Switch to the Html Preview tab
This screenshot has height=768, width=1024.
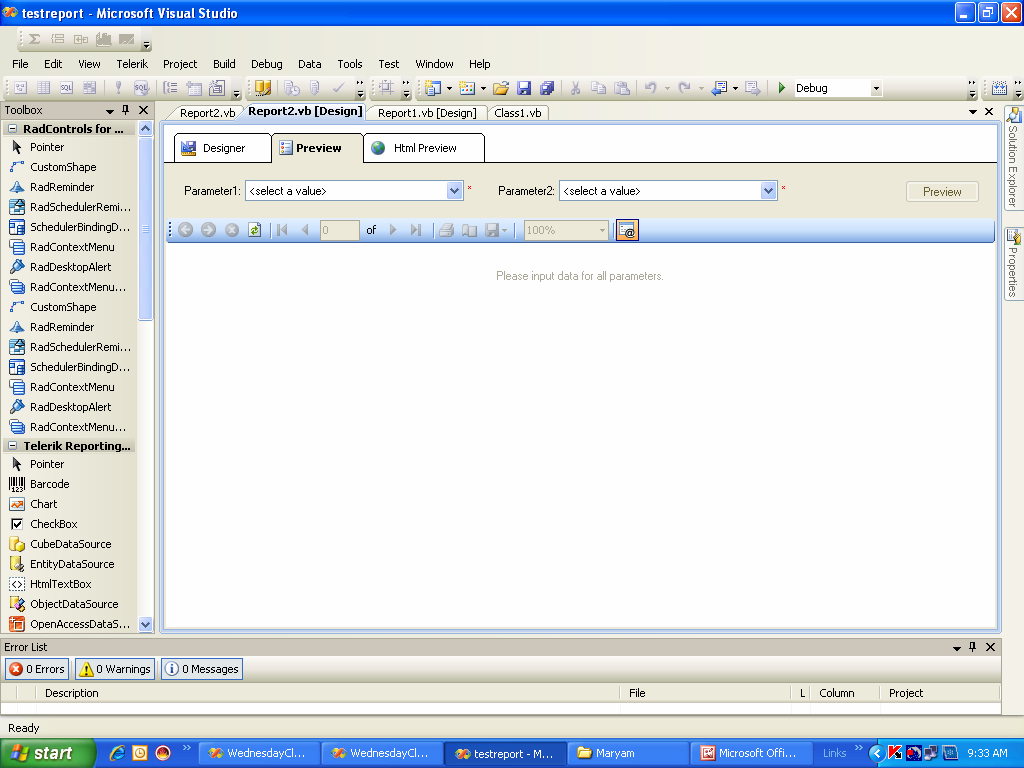click(x=424, y=148)
